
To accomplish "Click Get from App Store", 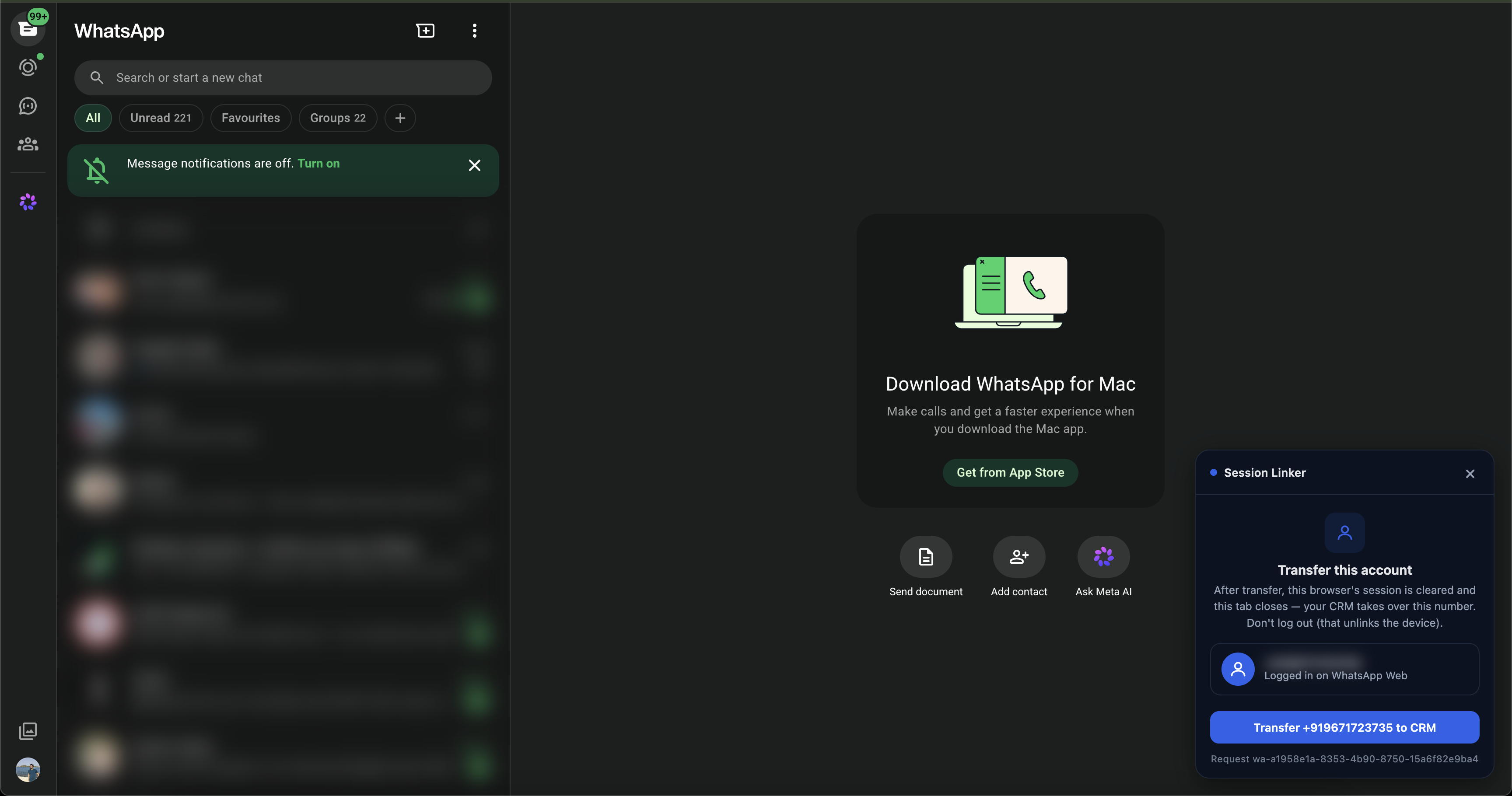I will pyautogui.click(x=1010, y=473).
